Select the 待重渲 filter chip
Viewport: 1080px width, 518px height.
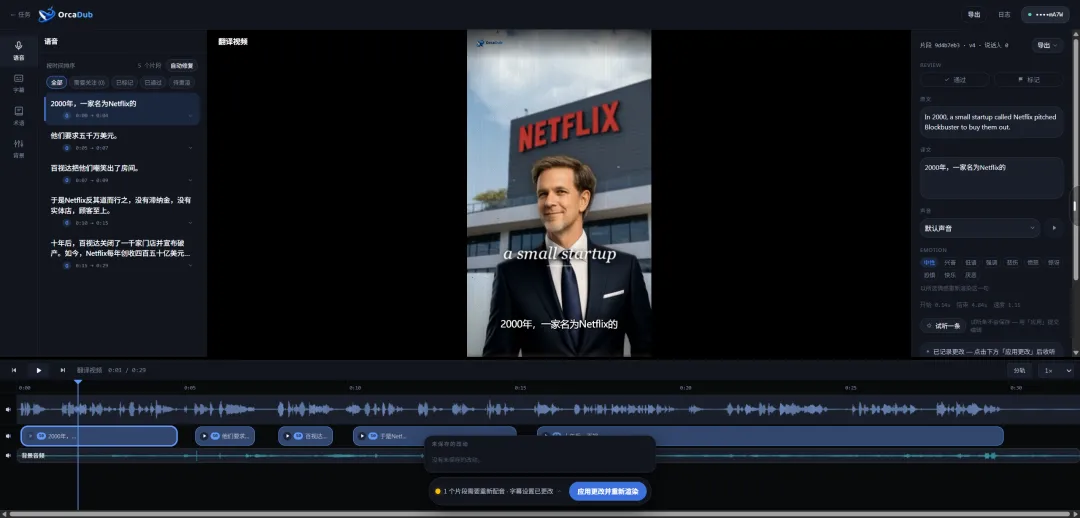click(182, 83)
